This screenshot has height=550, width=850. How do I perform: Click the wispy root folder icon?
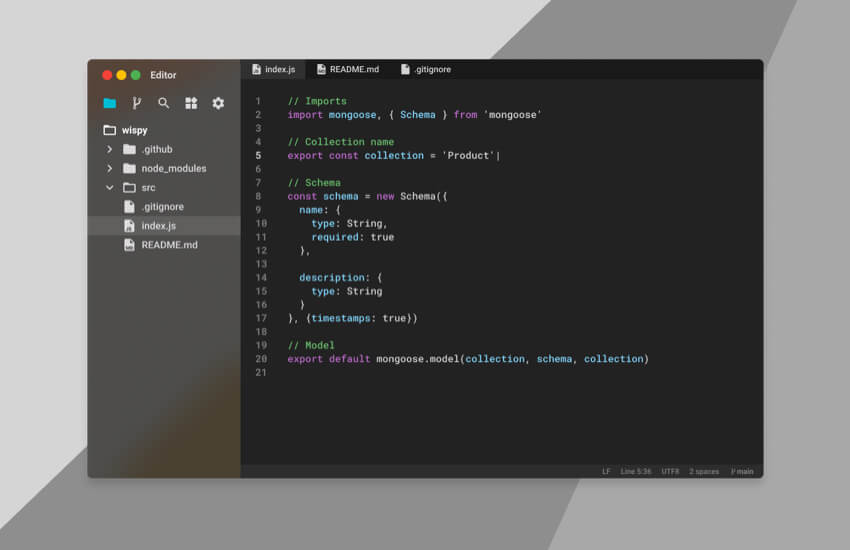109,130
